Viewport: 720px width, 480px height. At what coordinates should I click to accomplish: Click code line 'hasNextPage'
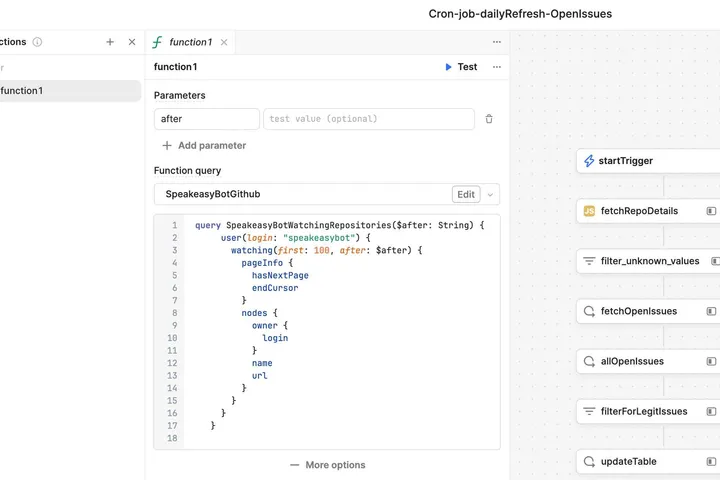[x=280, y=275]
